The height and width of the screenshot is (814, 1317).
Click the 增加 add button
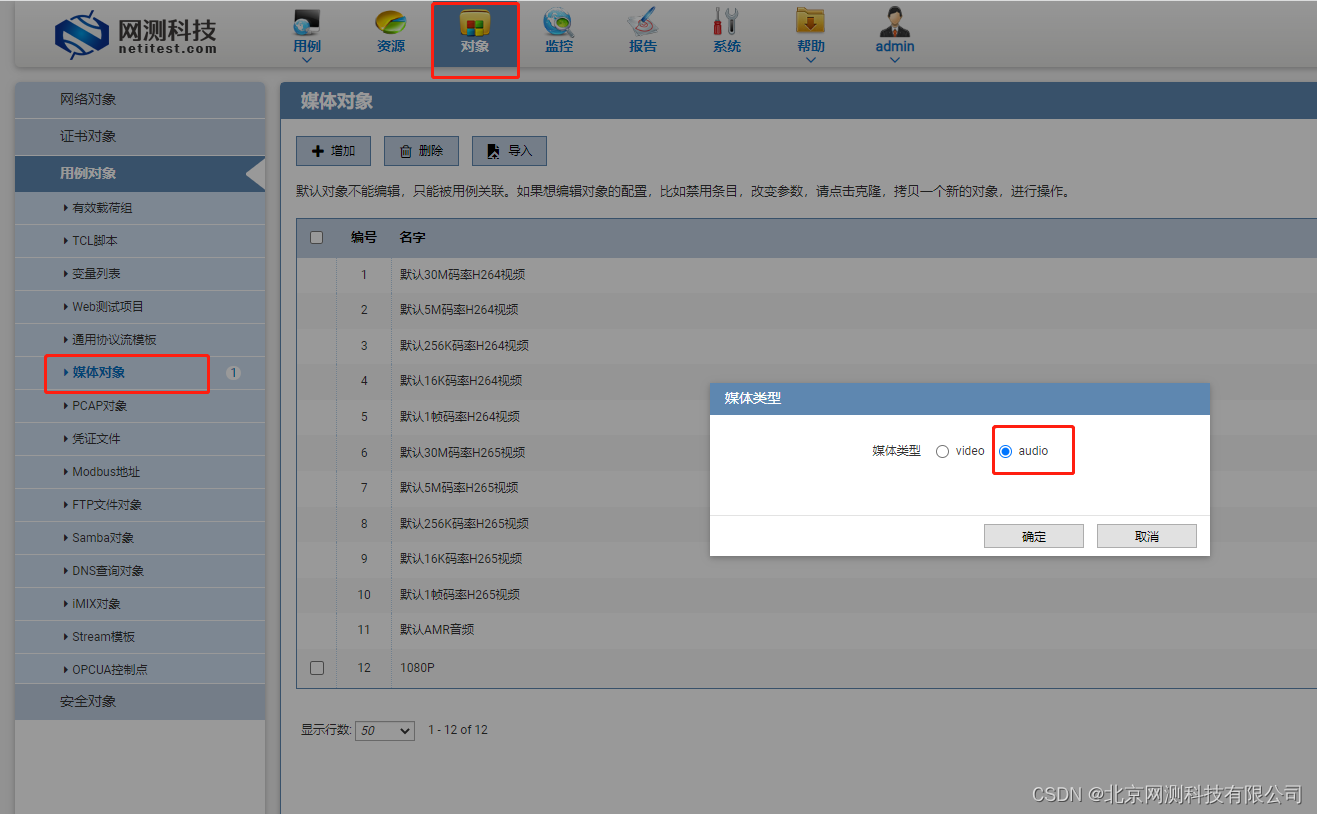click(334, 151)
